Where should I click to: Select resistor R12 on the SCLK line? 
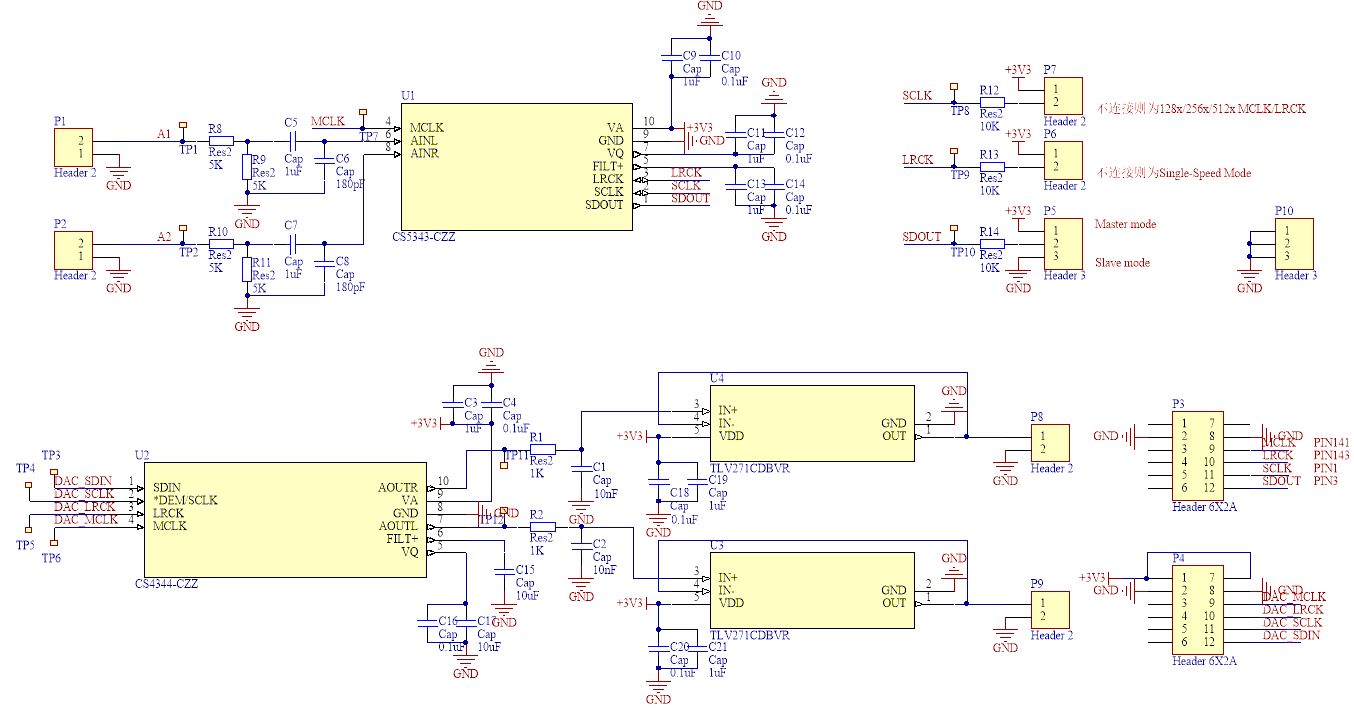point(991,103)
